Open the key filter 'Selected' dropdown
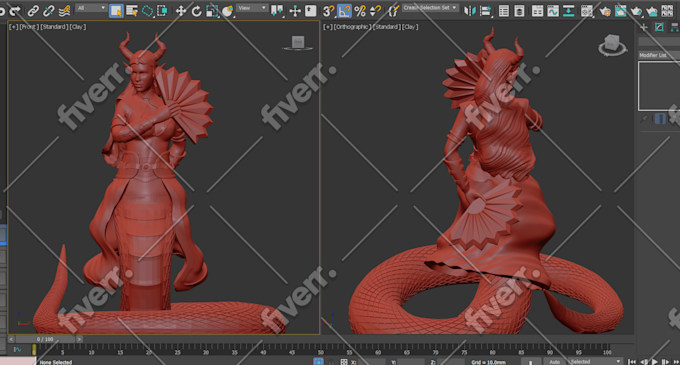Screen dimensions: 680x365 click(x=595, y=362)
